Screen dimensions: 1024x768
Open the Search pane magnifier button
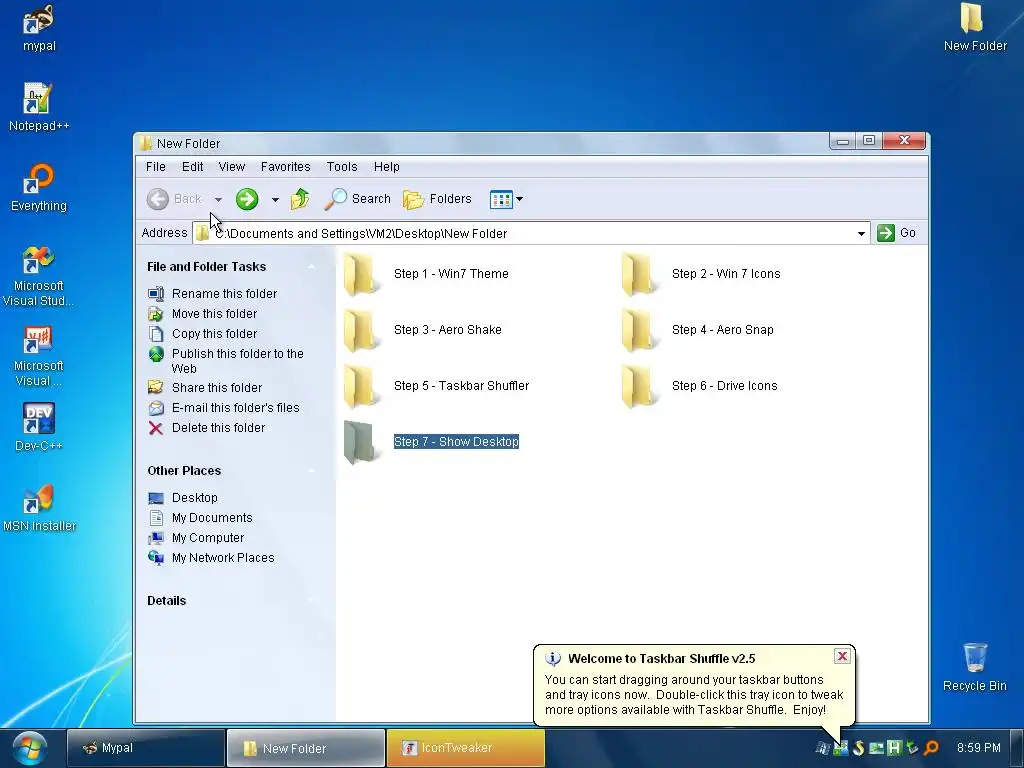358,199
